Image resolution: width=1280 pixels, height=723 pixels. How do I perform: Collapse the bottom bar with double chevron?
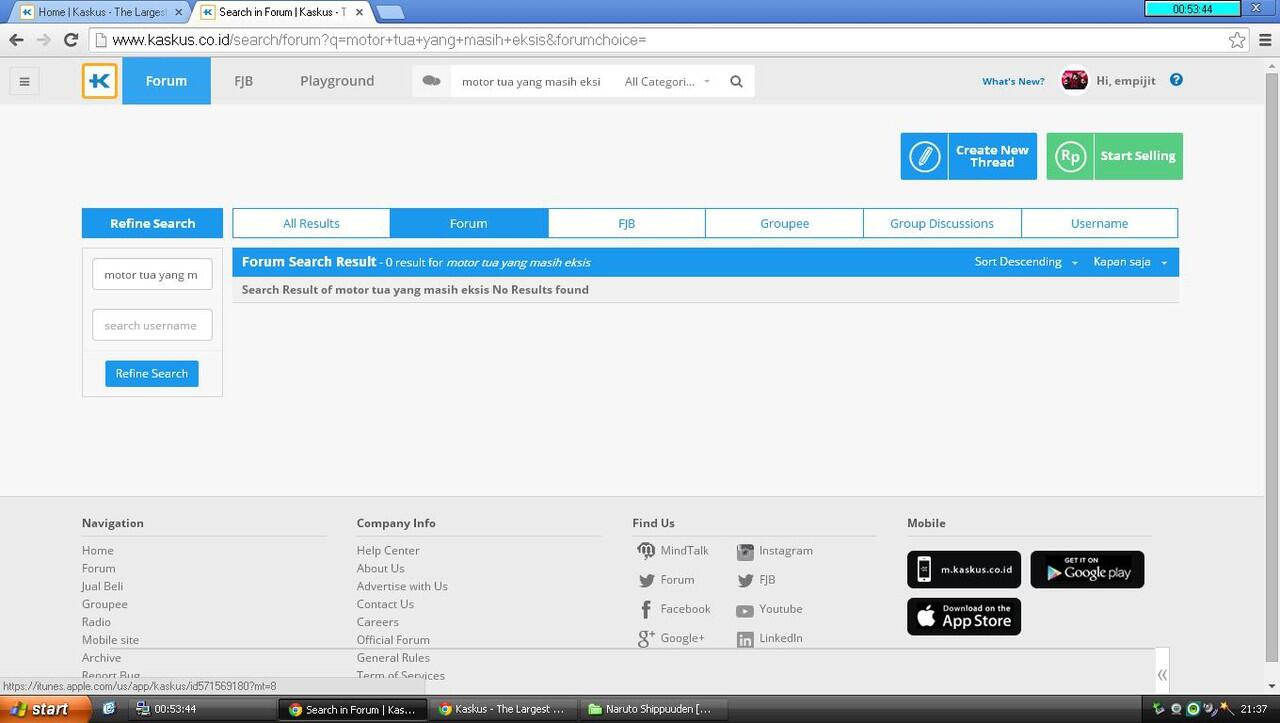coord(1162,675)
